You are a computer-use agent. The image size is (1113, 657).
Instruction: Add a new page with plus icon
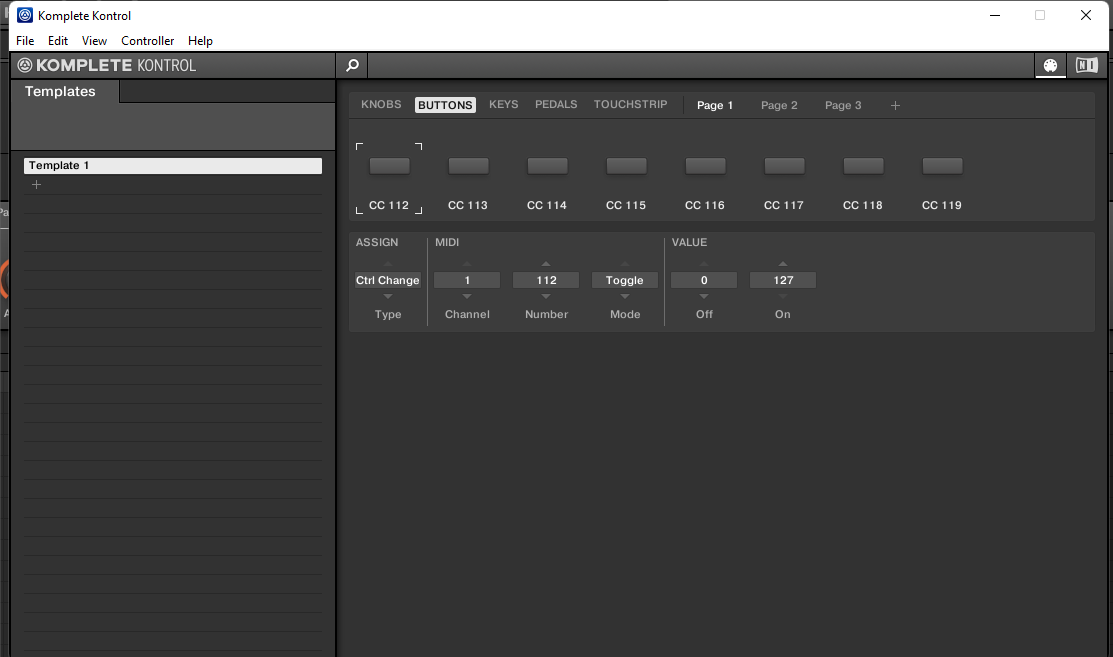(x=895, y=105)
